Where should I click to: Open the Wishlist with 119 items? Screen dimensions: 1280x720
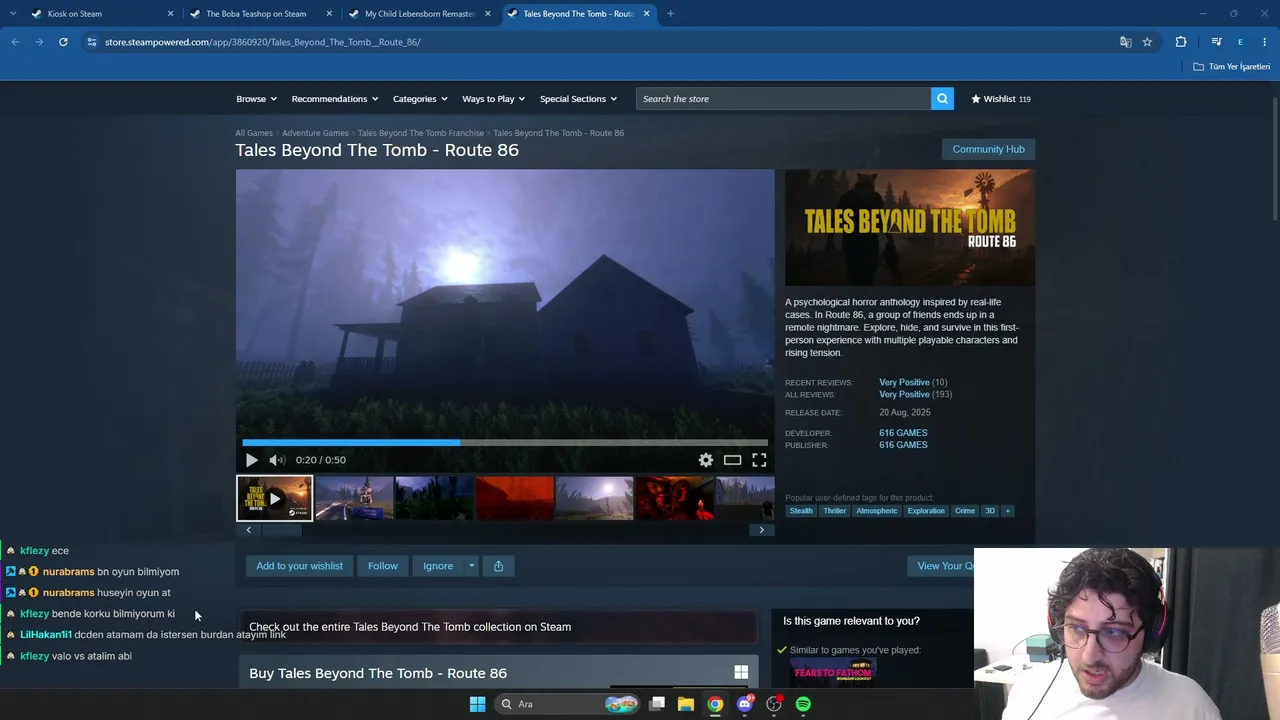pyautogui.click(x=1000, y=99)
